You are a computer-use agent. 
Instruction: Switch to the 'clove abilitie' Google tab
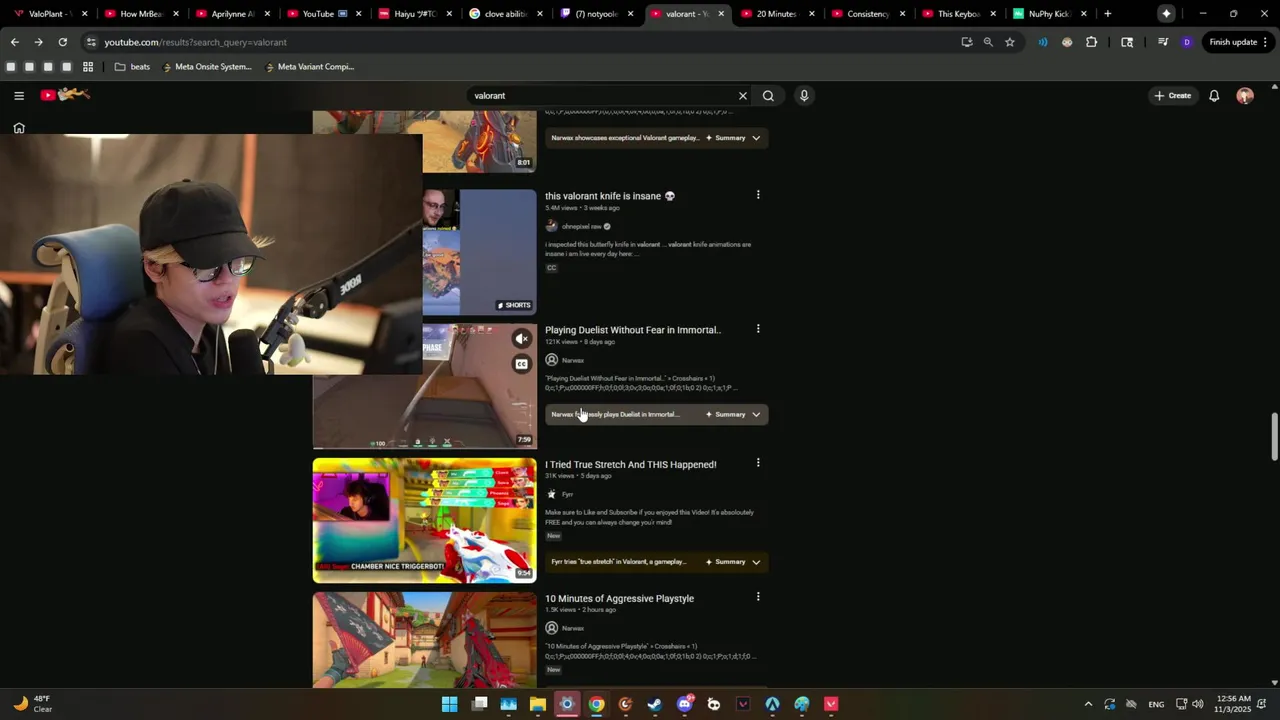coord(505,14)
